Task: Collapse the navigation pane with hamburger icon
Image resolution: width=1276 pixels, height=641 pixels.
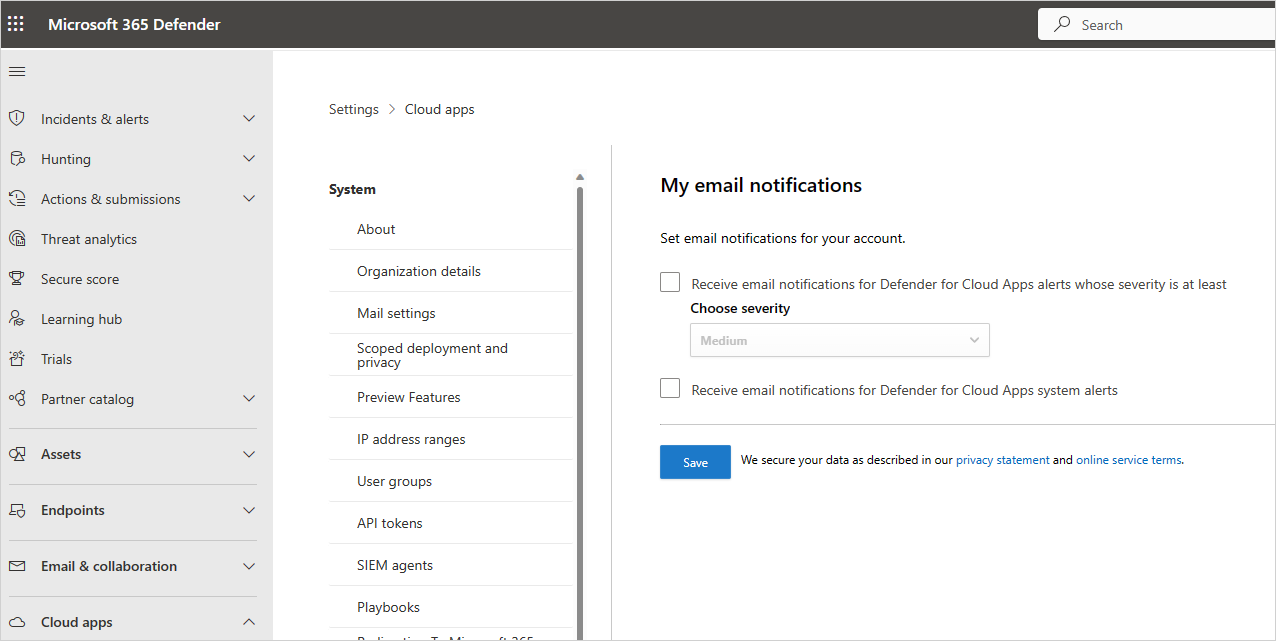Action: (x=16, y=71)
